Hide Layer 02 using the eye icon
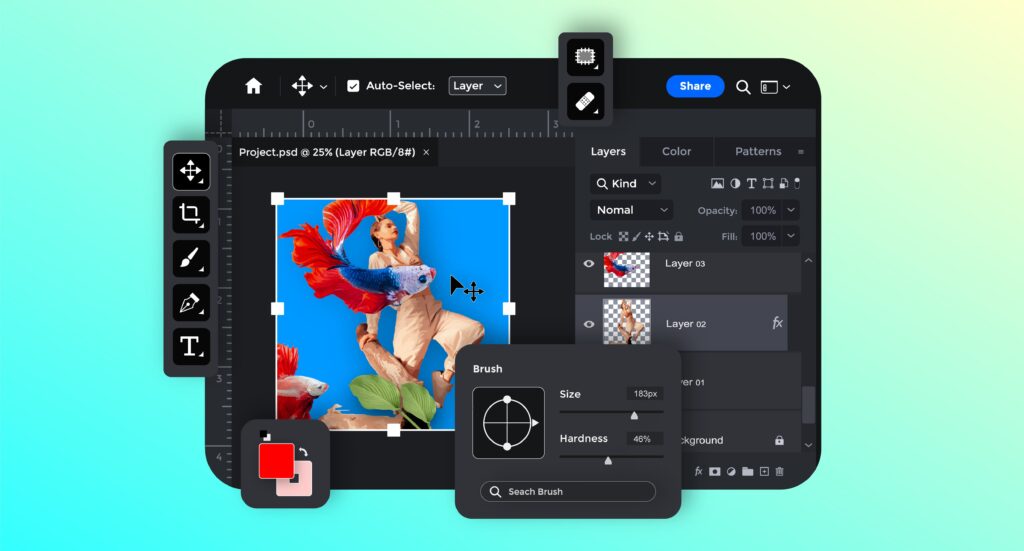 click(x=589, y=324)
